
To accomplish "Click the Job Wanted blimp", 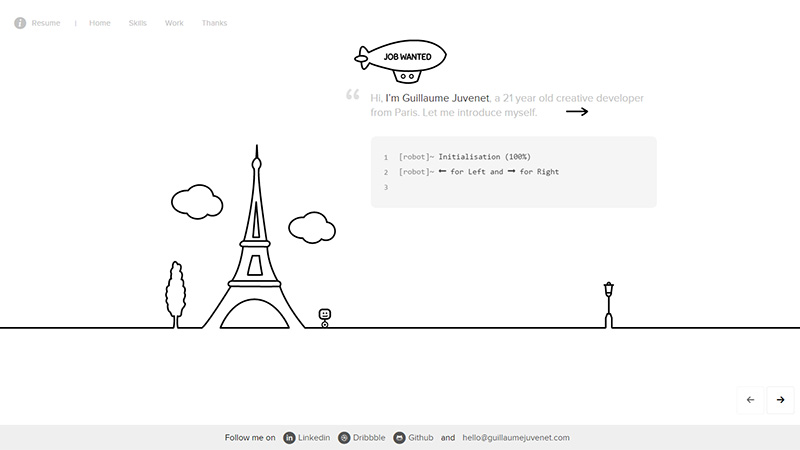I will pos(403,60).
